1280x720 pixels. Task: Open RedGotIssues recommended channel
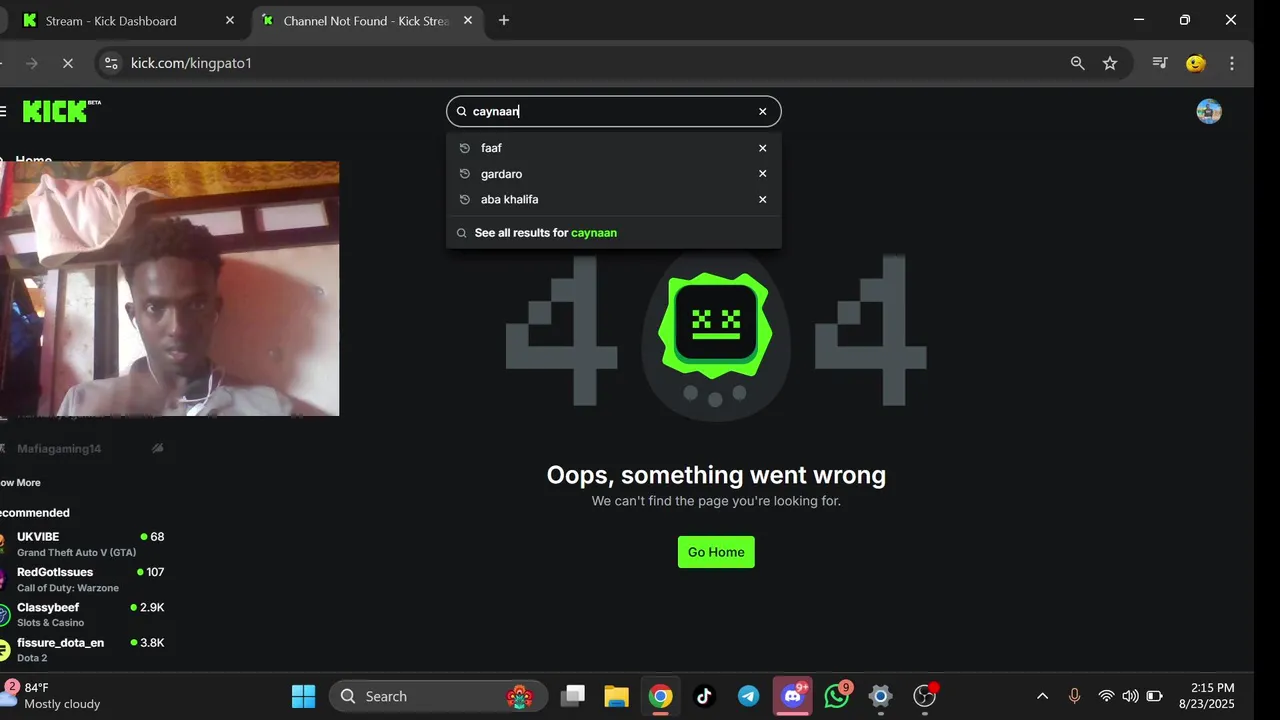(x=83, y=579)
